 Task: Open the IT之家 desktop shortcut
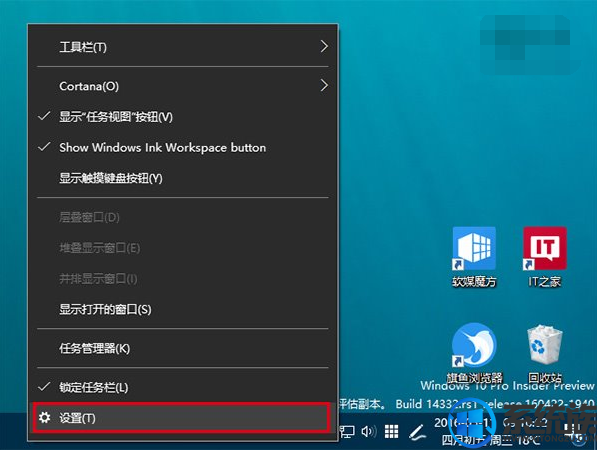coord(545,257)
